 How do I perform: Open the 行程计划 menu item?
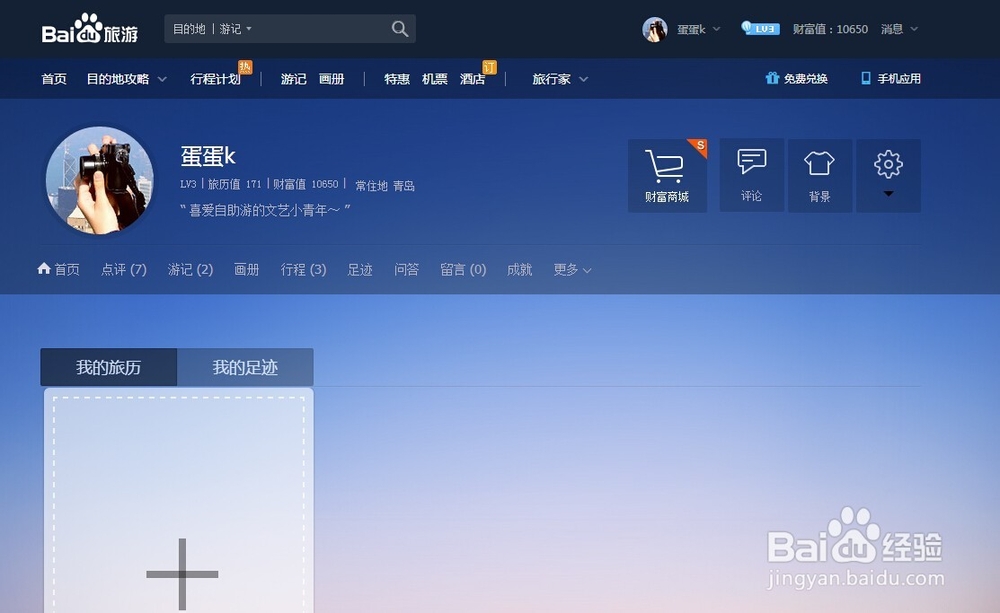pyautogui.click(x=216, y=78)
